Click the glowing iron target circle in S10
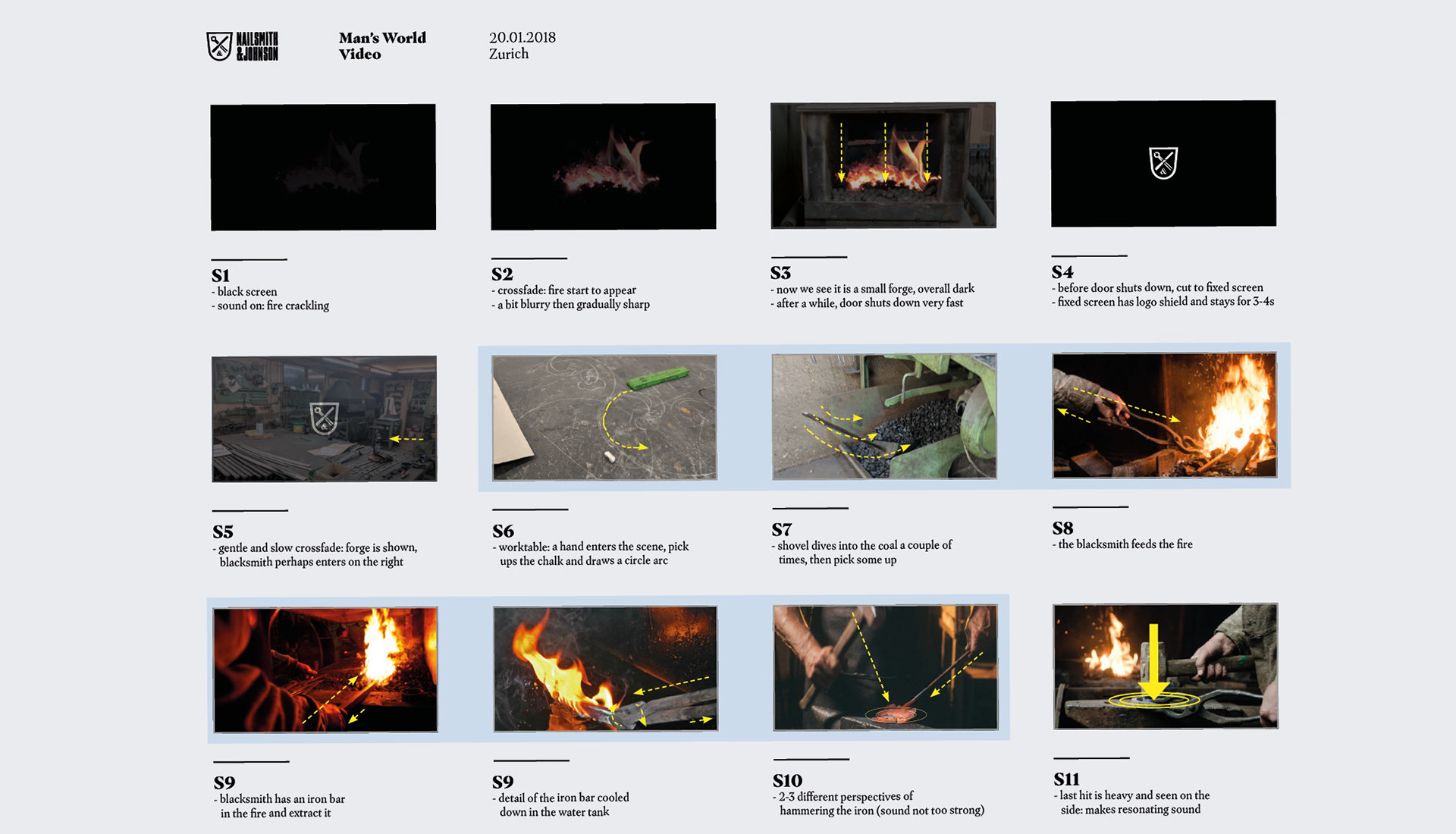Screen dimensions: 1456x834 pyautogui.click(x=896, y=713)
